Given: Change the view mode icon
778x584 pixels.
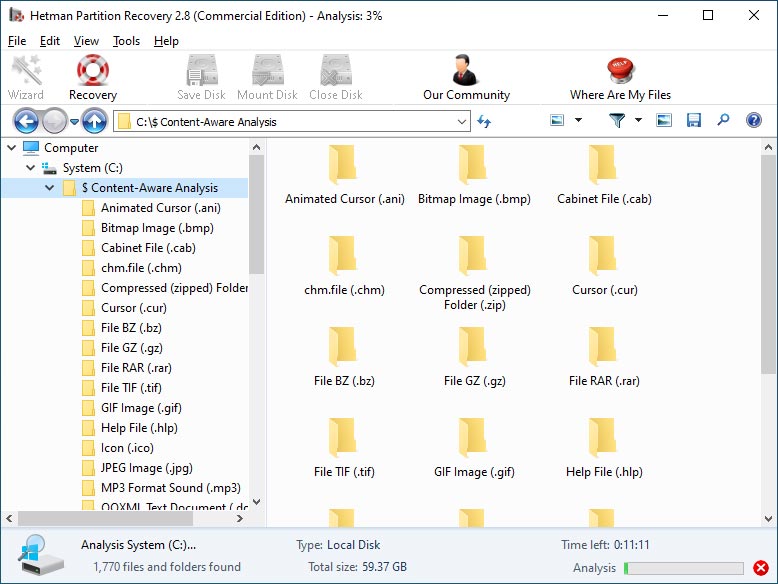Looking at the screenshot, I should [x=557, y=120].
